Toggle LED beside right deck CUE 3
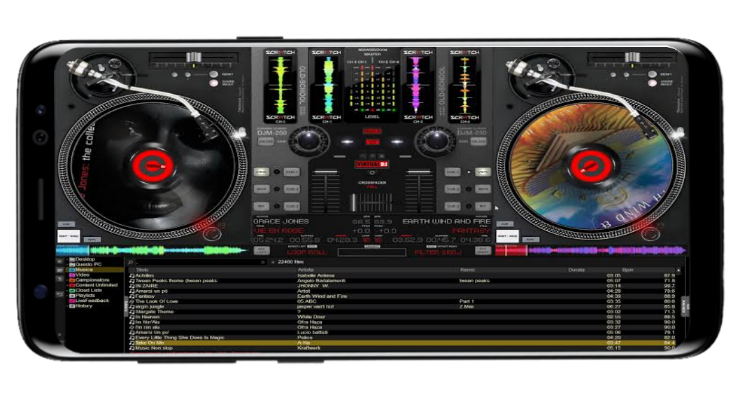The height and width of the screenshot is (400, 740). coord(469,206)
